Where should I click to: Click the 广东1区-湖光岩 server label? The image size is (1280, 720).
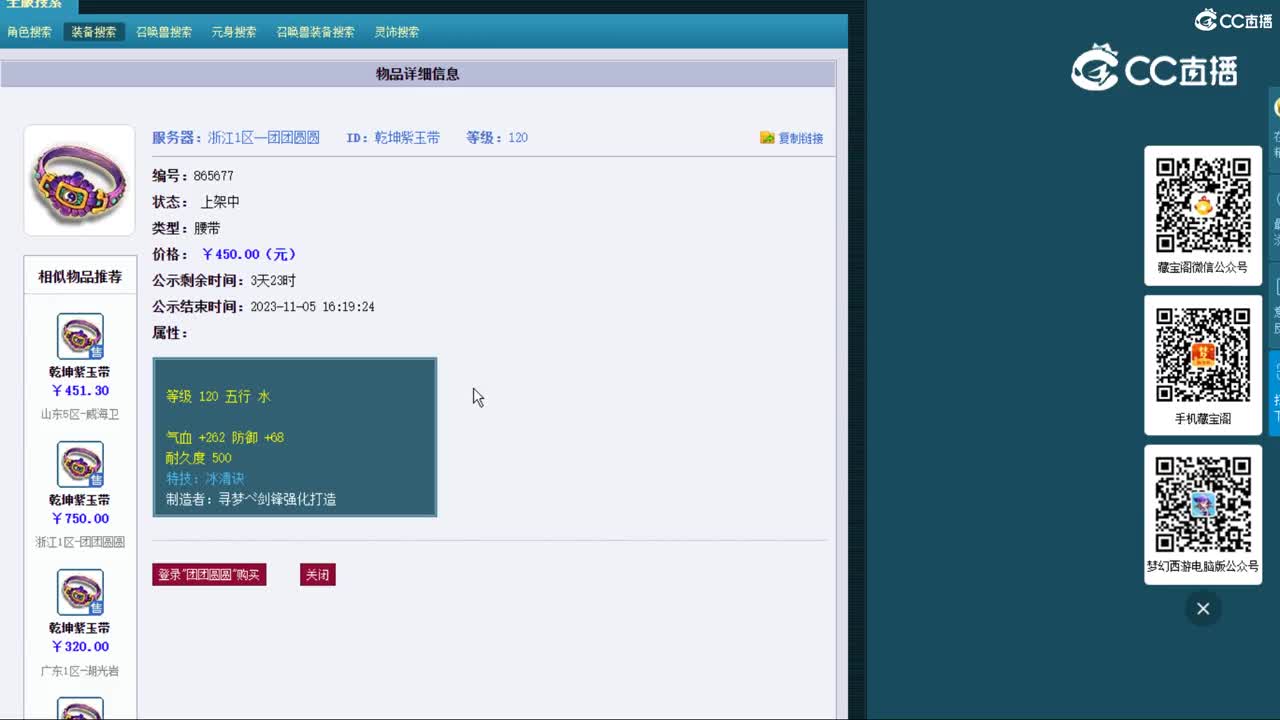pyautogui.click(x=80, y=671)
